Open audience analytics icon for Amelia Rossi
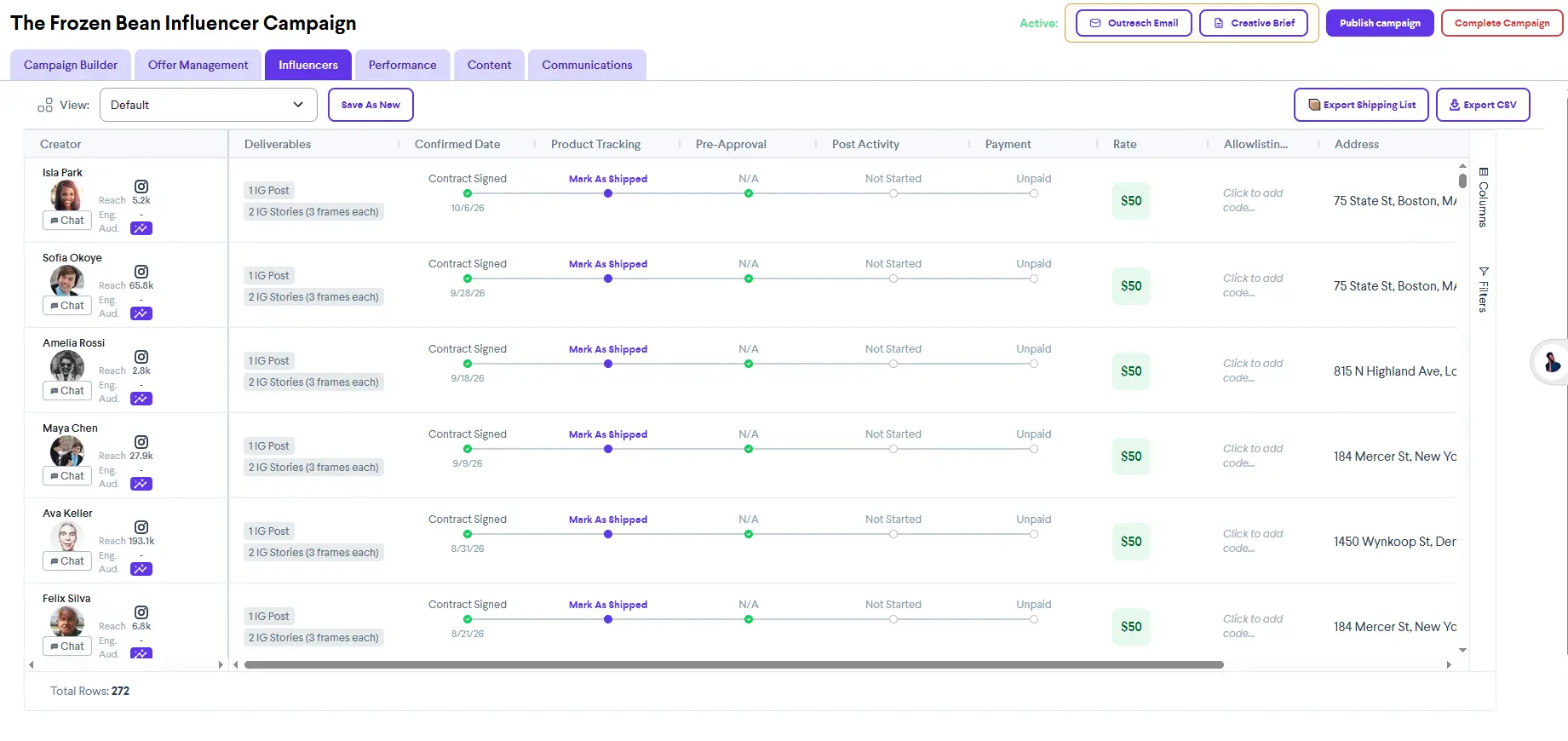1568x741 pixels. click(141, 399)
